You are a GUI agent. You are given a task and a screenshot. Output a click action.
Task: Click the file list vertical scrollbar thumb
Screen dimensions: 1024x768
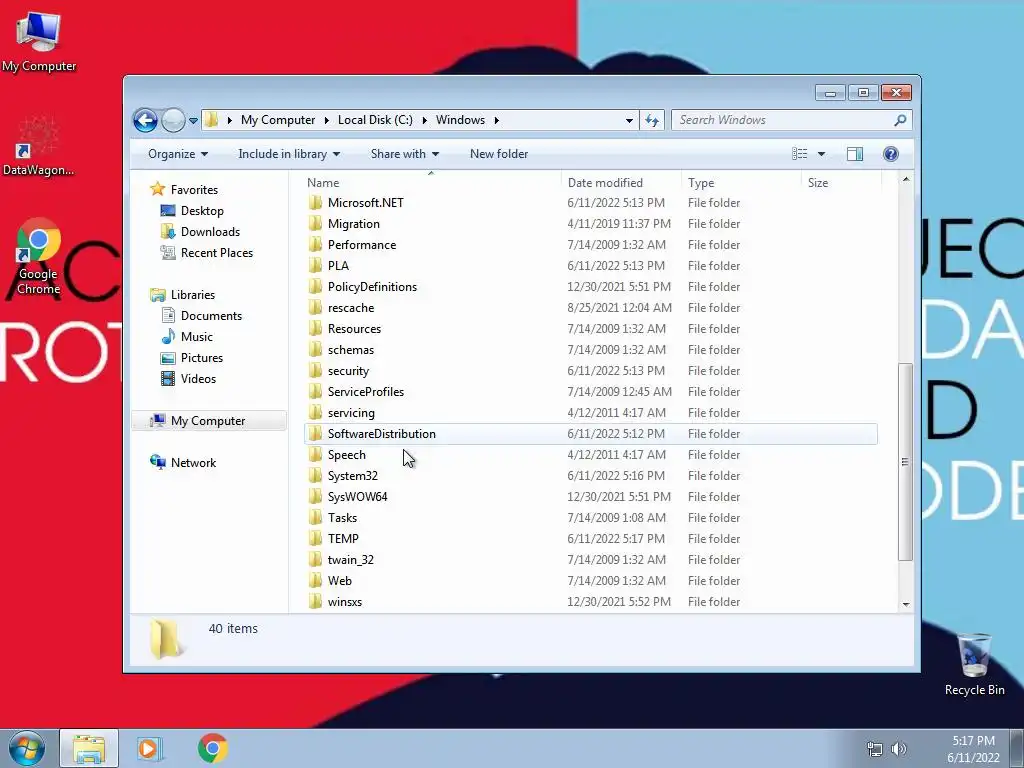point(905,462)
